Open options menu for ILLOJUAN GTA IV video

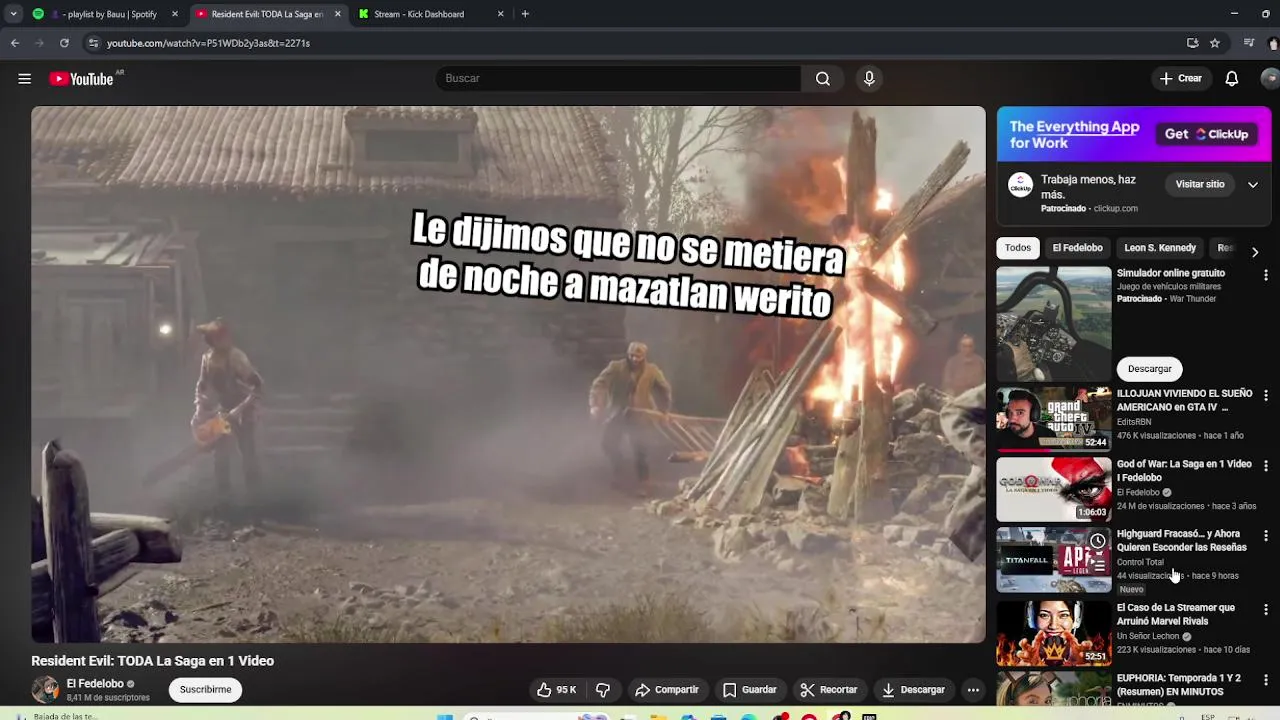[1266, 396]
